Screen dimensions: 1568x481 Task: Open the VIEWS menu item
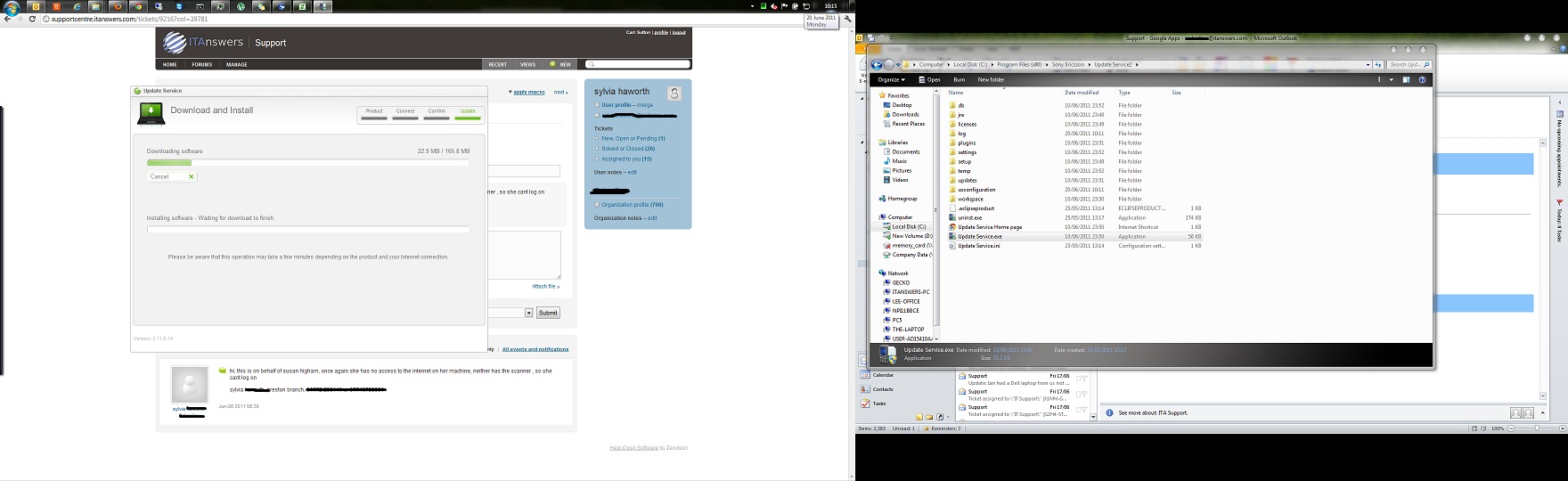tap(527, 64)
